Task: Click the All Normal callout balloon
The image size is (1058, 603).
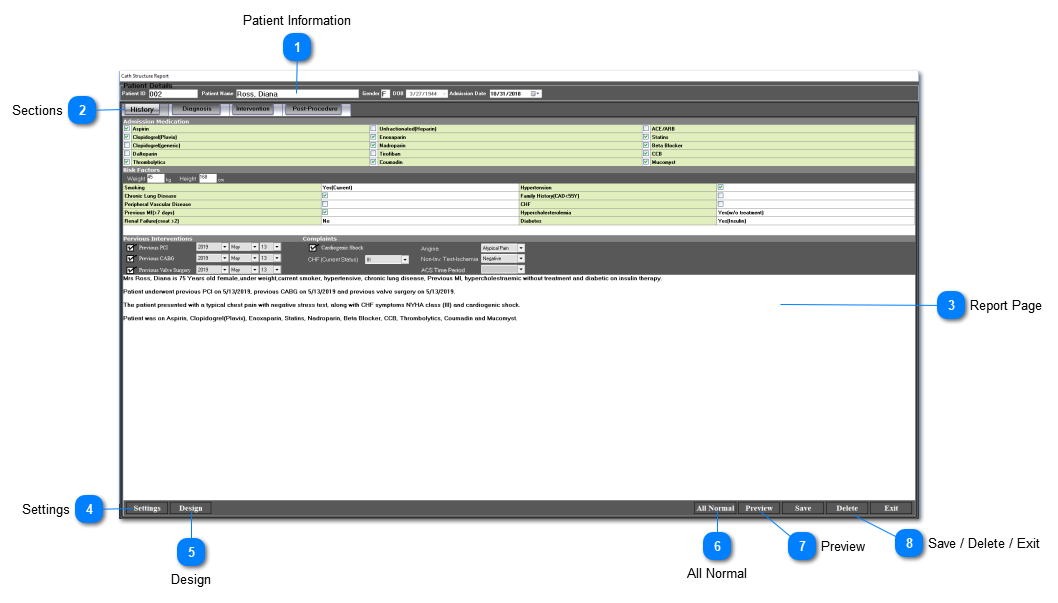Action: [717, 546]
